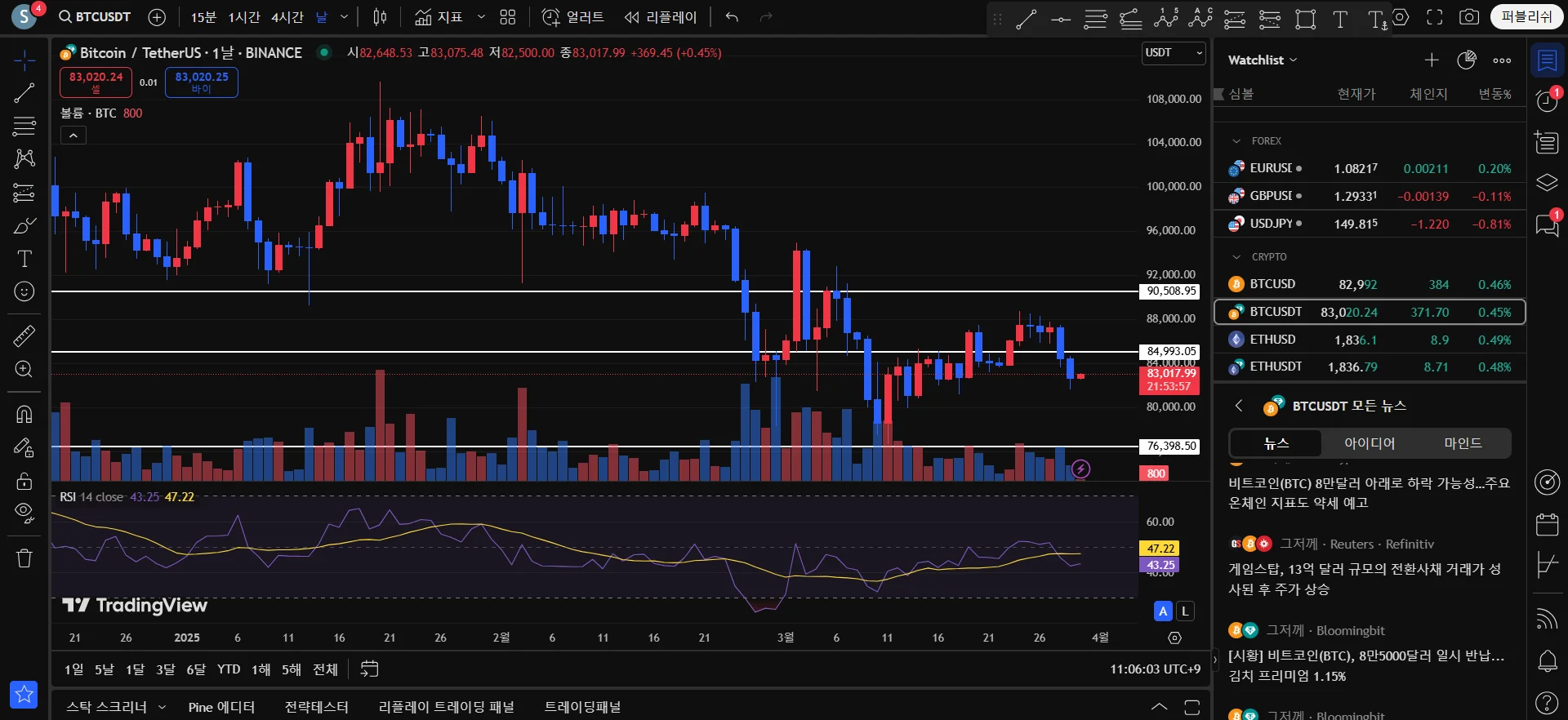Open the patterns drawing tools in left toolbar

(24, 159)
